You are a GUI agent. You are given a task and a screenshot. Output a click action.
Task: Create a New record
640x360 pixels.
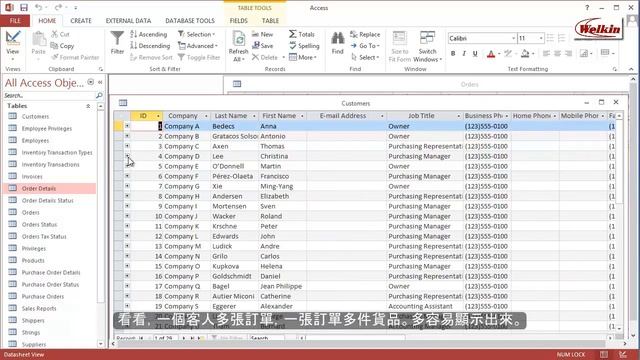(262, 34)
